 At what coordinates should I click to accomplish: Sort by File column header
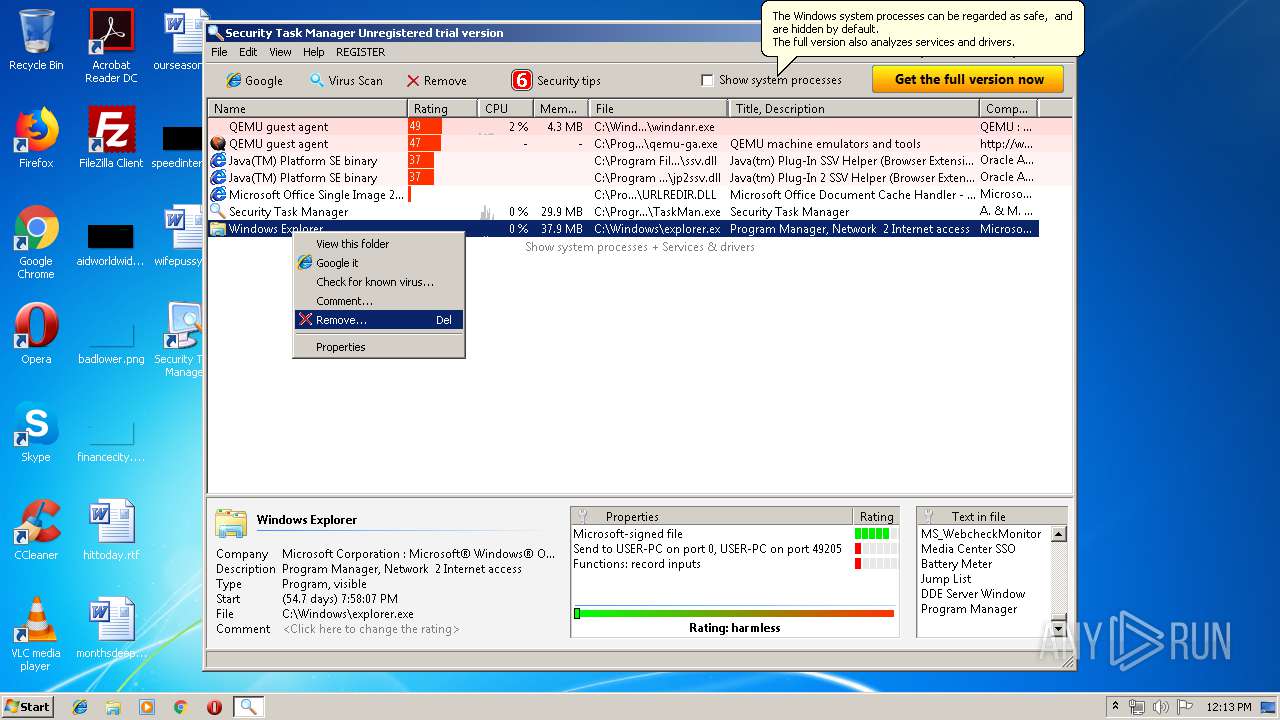click(x=658, y=108)
